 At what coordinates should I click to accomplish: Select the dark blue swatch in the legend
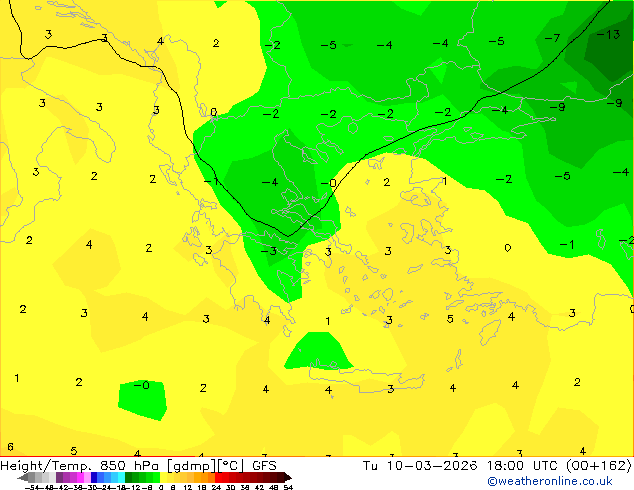click(94, 477)
